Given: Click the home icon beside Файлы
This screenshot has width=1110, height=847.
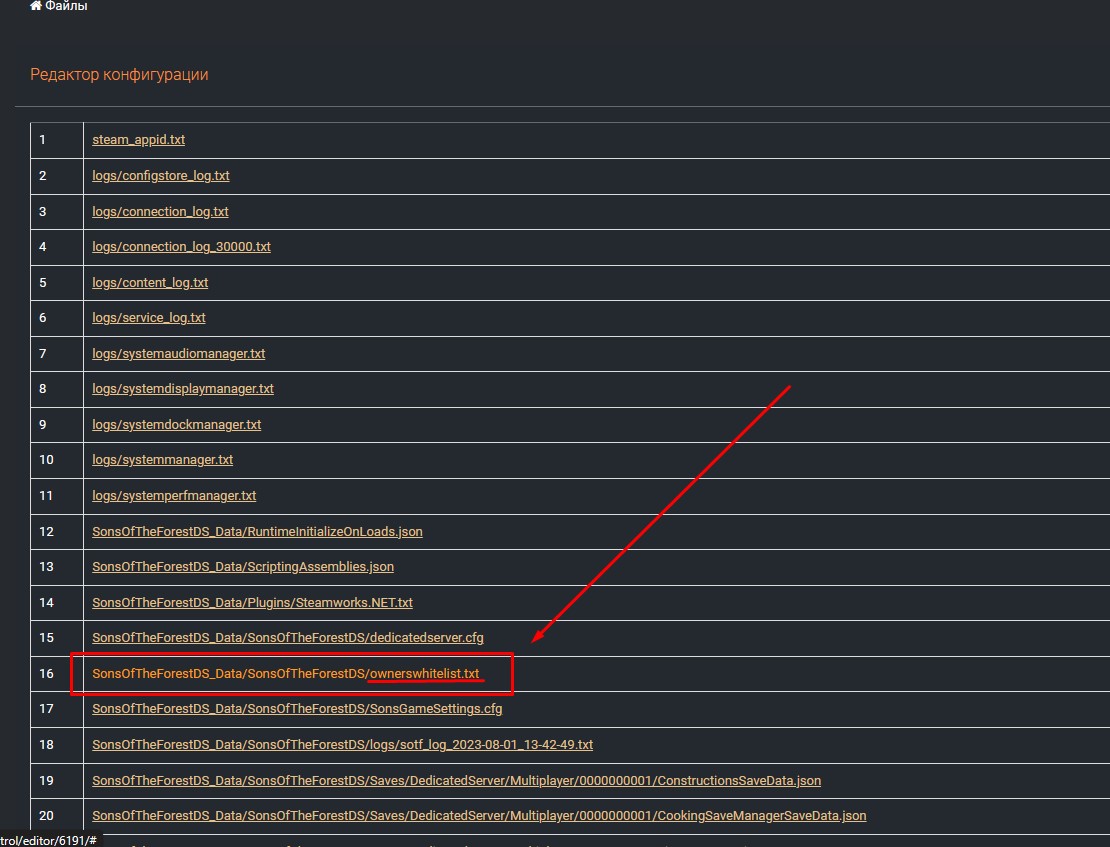Looking at the screenshot, I should coord(36,6).
